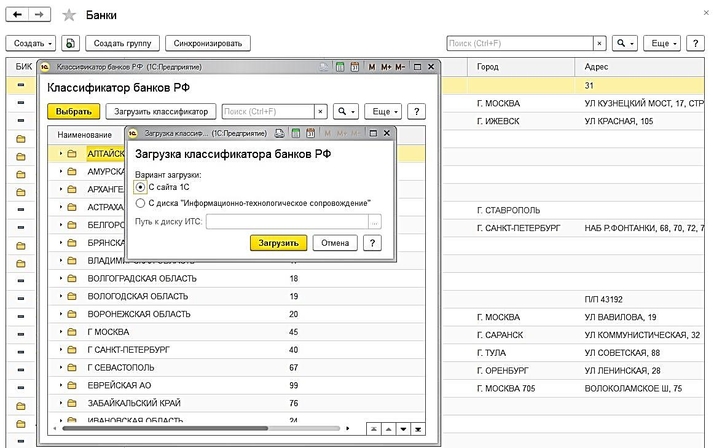
Task: Click scroll-right arrow of classifier list
Action: click(x=348, y=428)
